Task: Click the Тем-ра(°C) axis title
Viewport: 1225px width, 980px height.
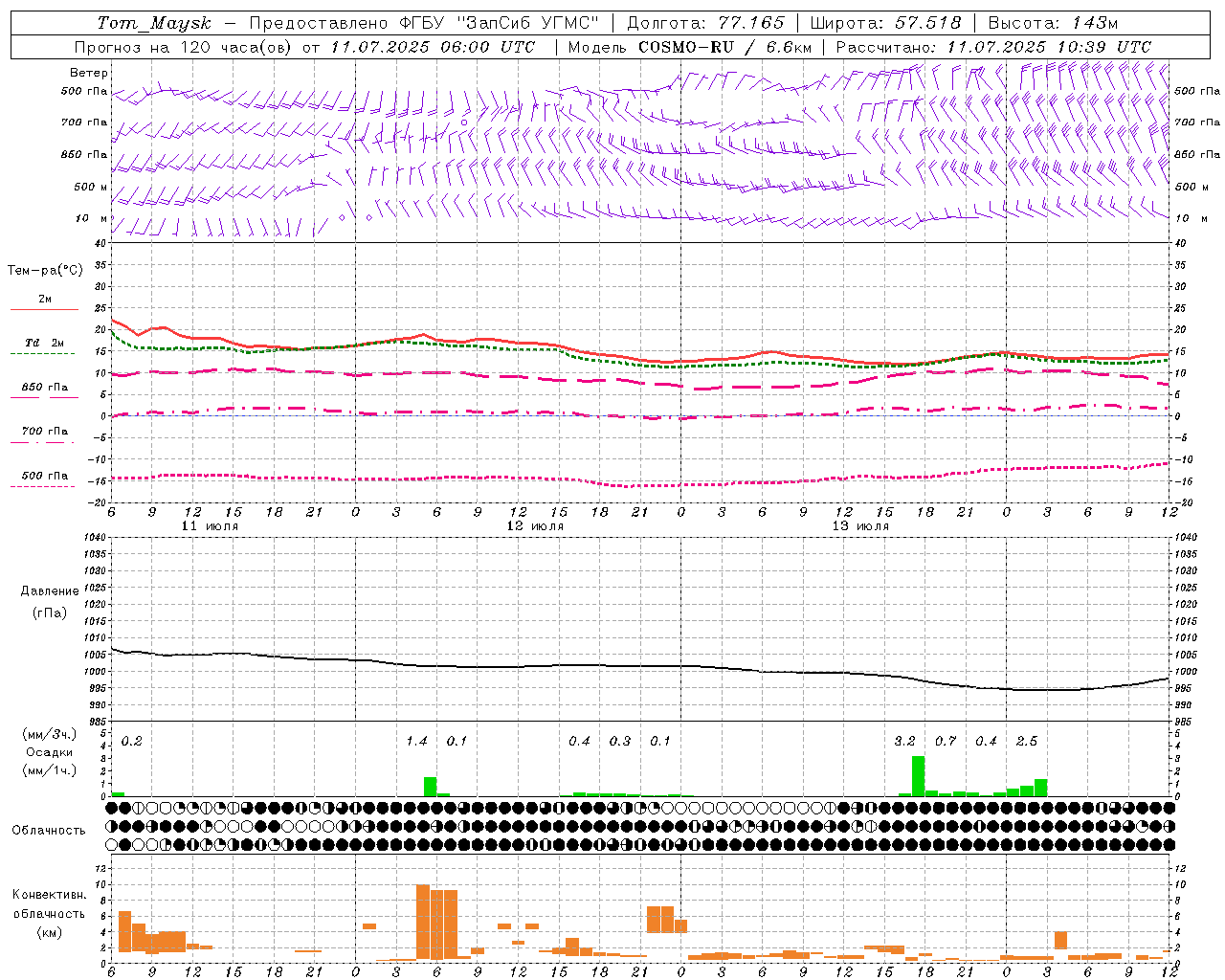Action: point(45,270)
